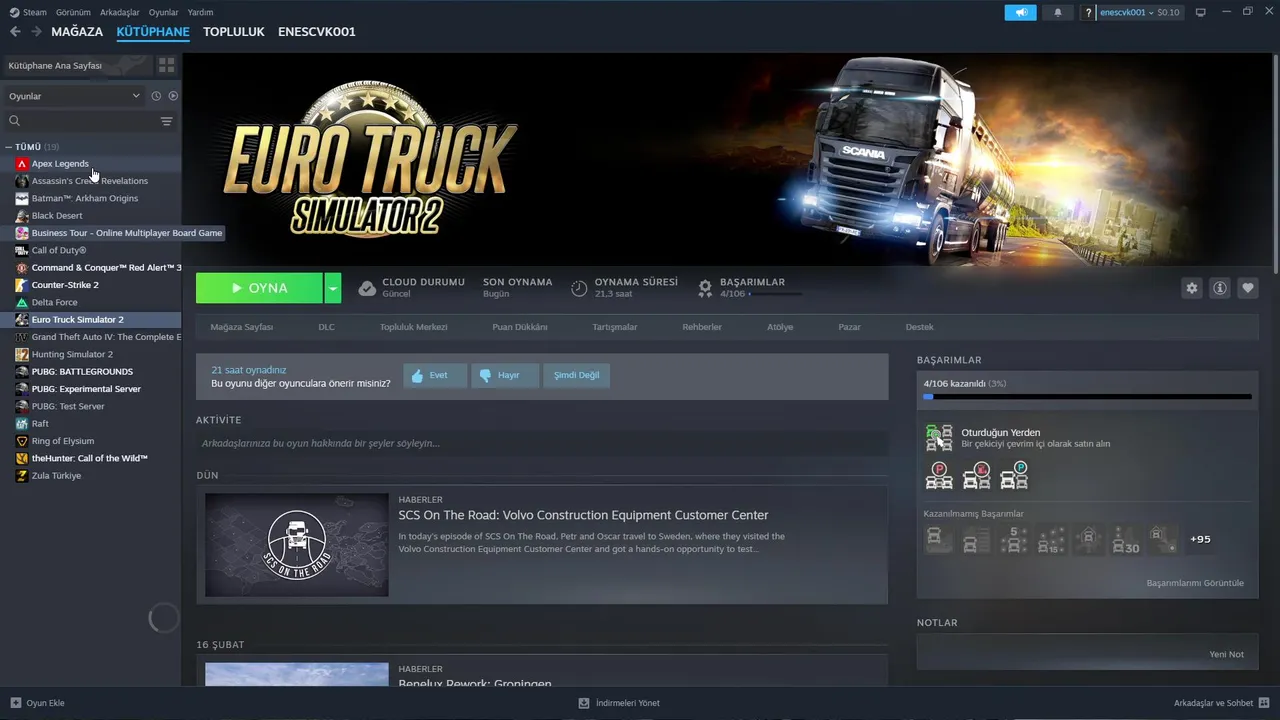Click the achievements gear icon

[705, 287]
